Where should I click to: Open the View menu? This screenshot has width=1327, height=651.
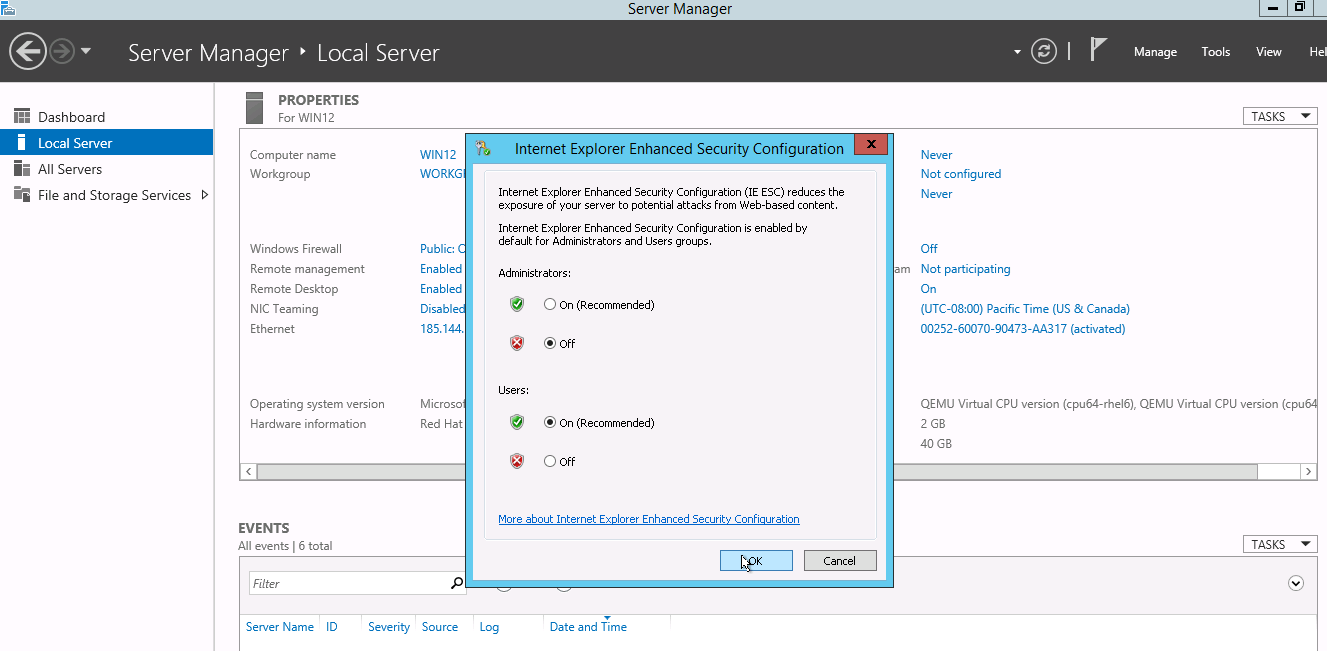(x=1269, y=52)
